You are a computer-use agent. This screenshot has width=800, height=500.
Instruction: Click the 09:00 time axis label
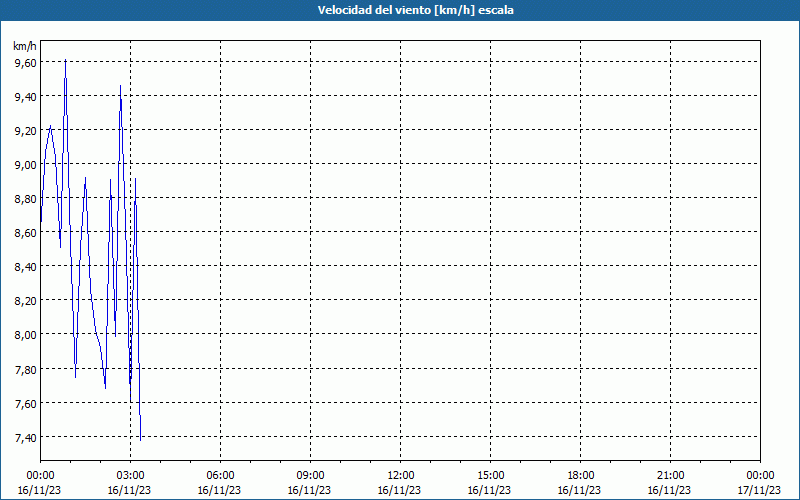(310, 476)
